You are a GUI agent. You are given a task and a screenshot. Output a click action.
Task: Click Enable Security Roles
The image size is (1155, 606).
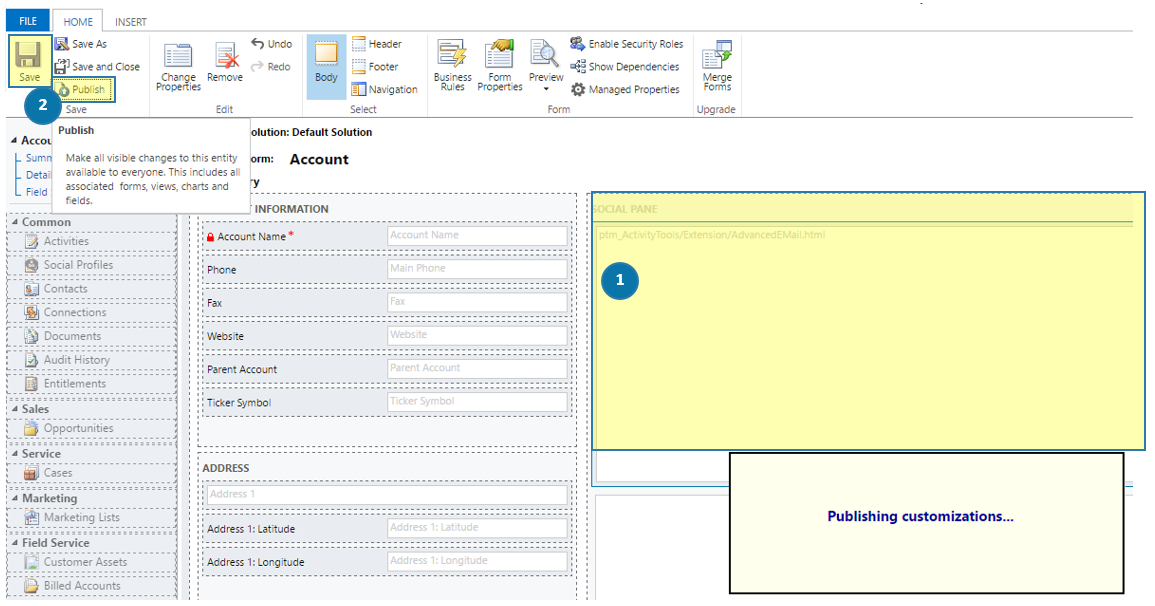(x=627, y=44)
